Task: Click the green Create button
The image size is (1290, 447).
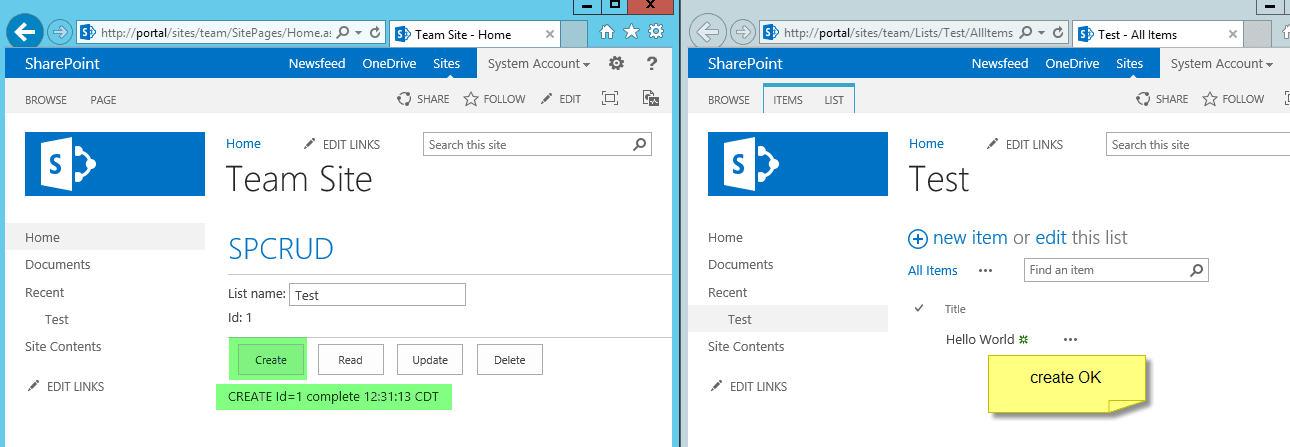Action: pos(271,360)
